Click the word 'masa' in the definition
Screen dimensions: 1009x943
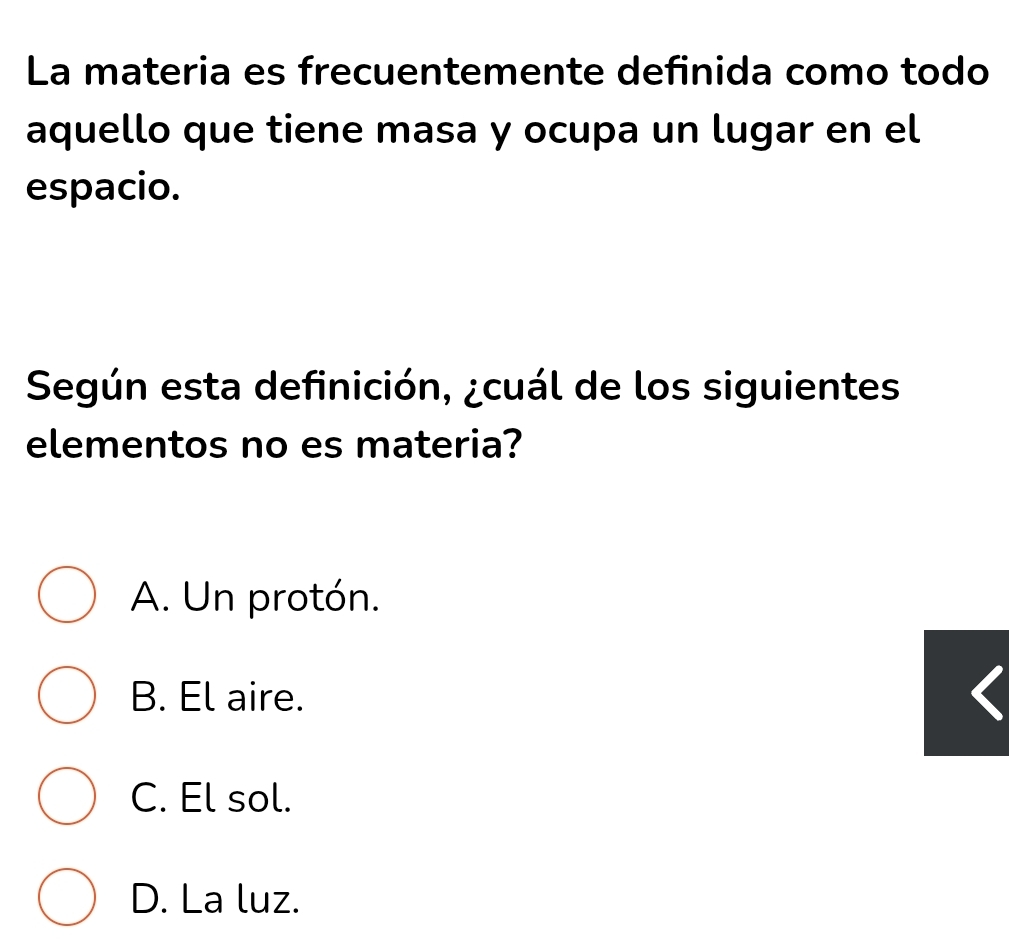click(x=427, y=130)
